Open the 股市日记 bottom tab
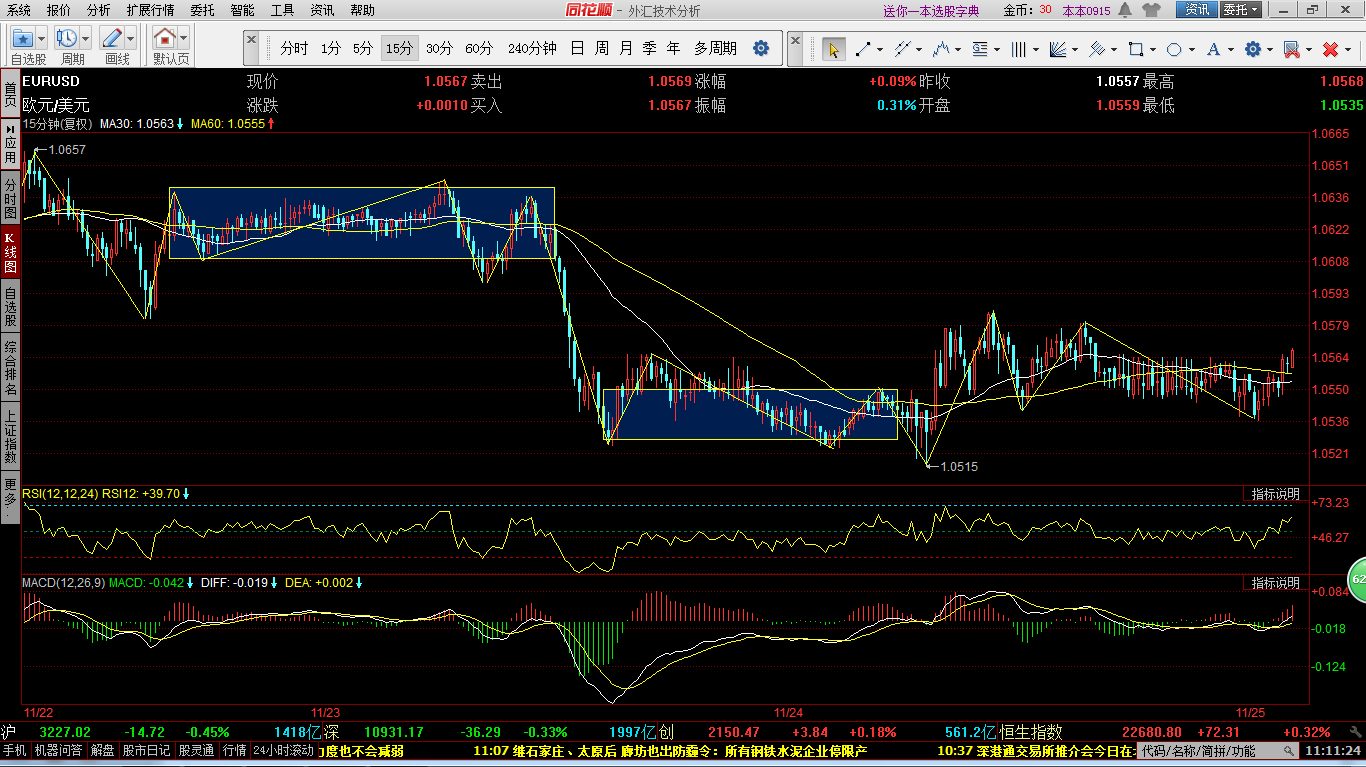This screenshot has height=767, width=1366. pyautogui.click(x=145, y=750)
